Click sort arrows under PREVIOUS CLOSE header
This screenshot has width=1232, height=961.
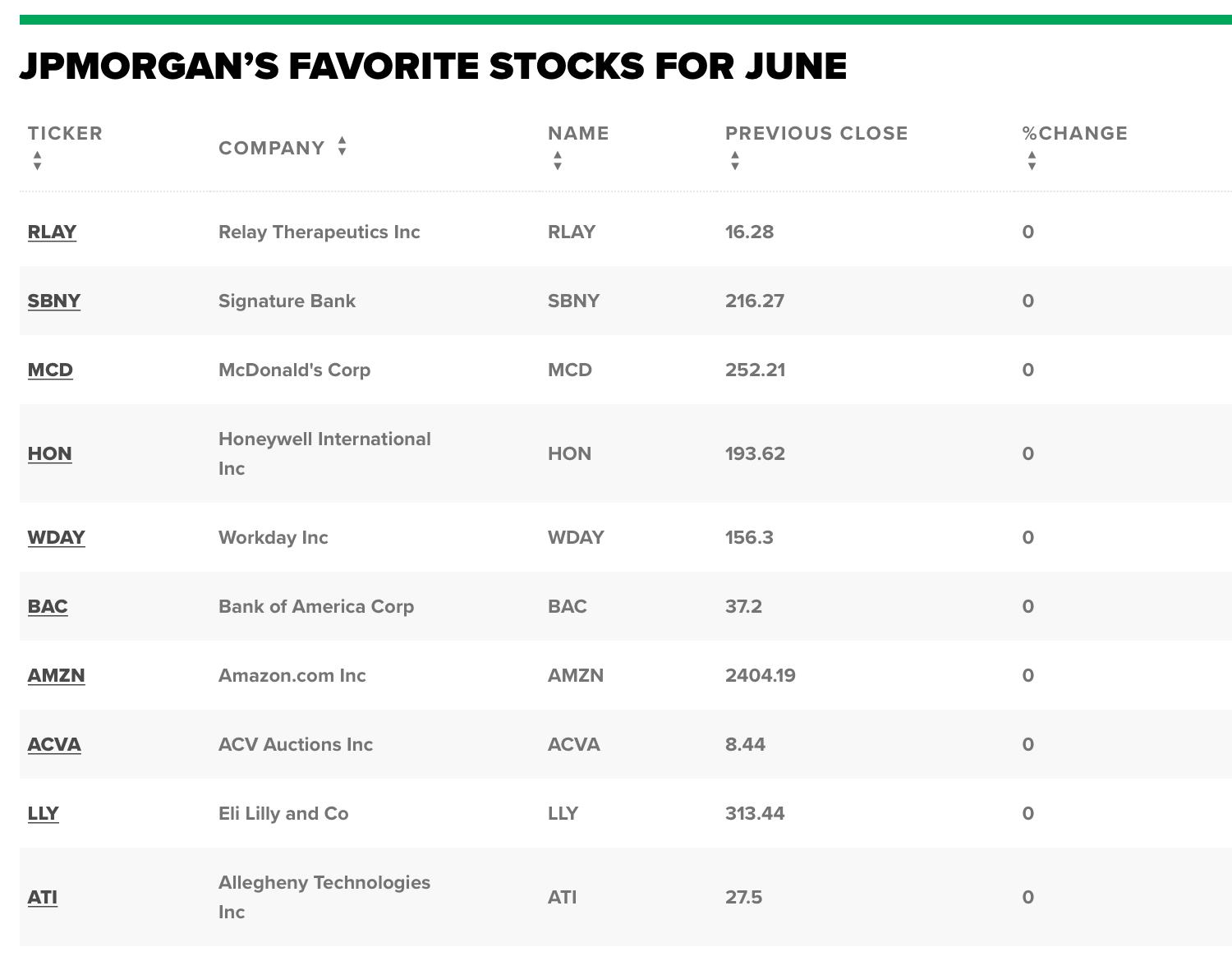coord(735,160)
